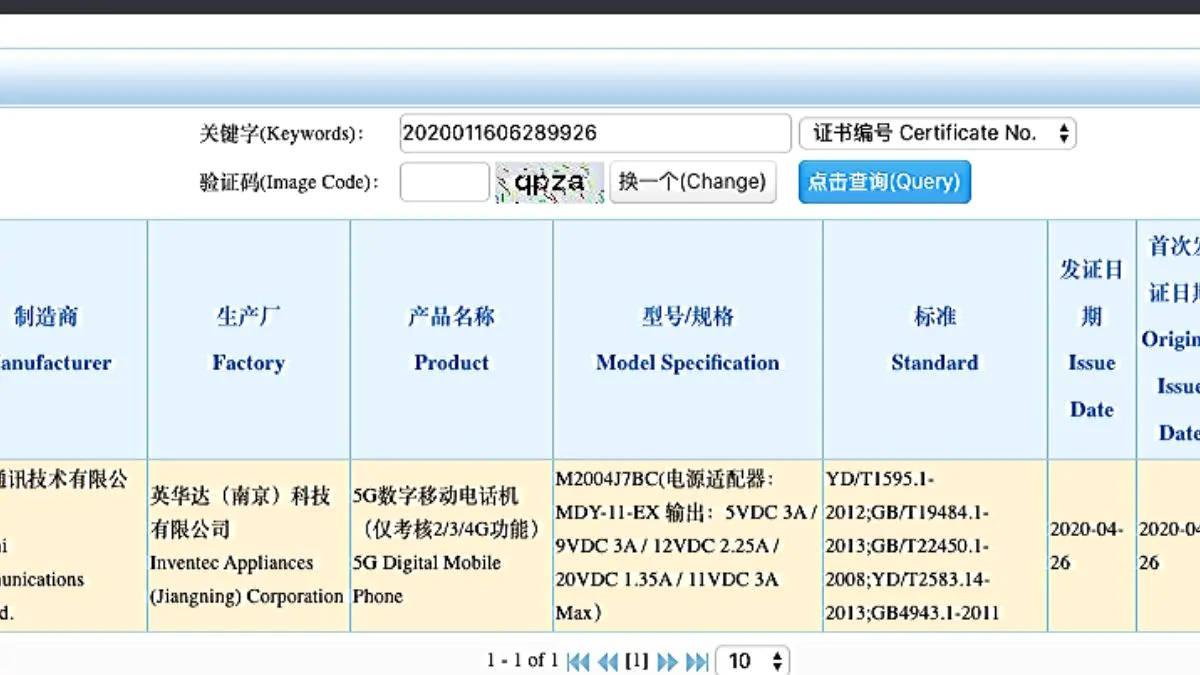Click inside the Keywords search field
1200x675 pixels.
[x=595, y=132]
